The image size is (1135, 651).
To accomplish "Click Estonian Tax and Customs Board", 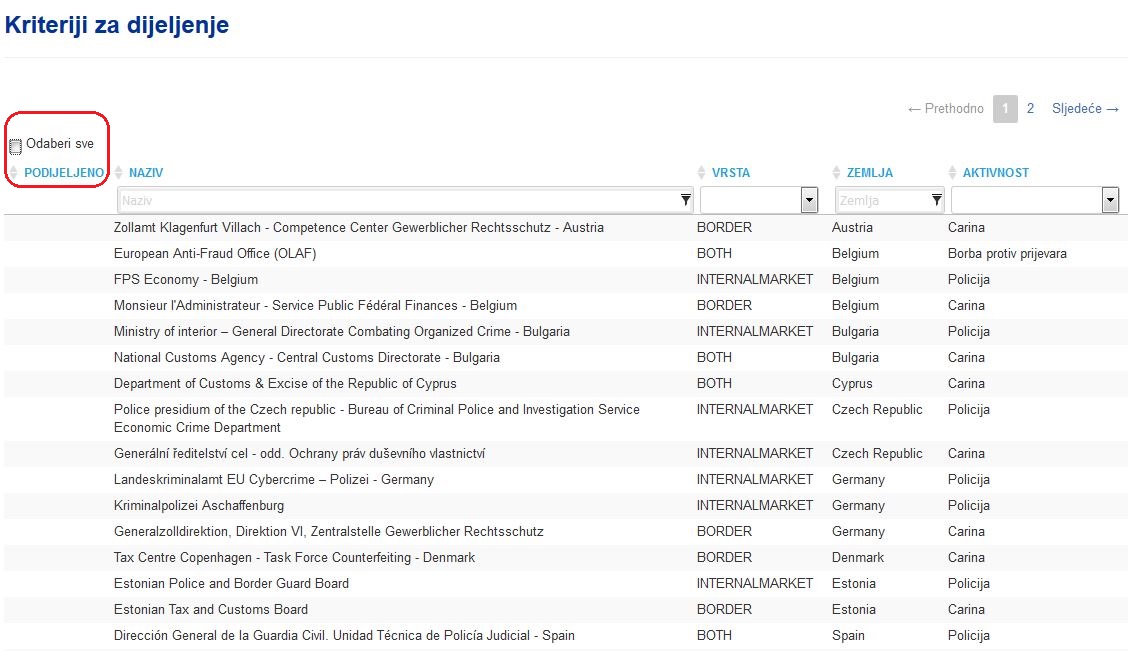I will [x=211, y=610].
